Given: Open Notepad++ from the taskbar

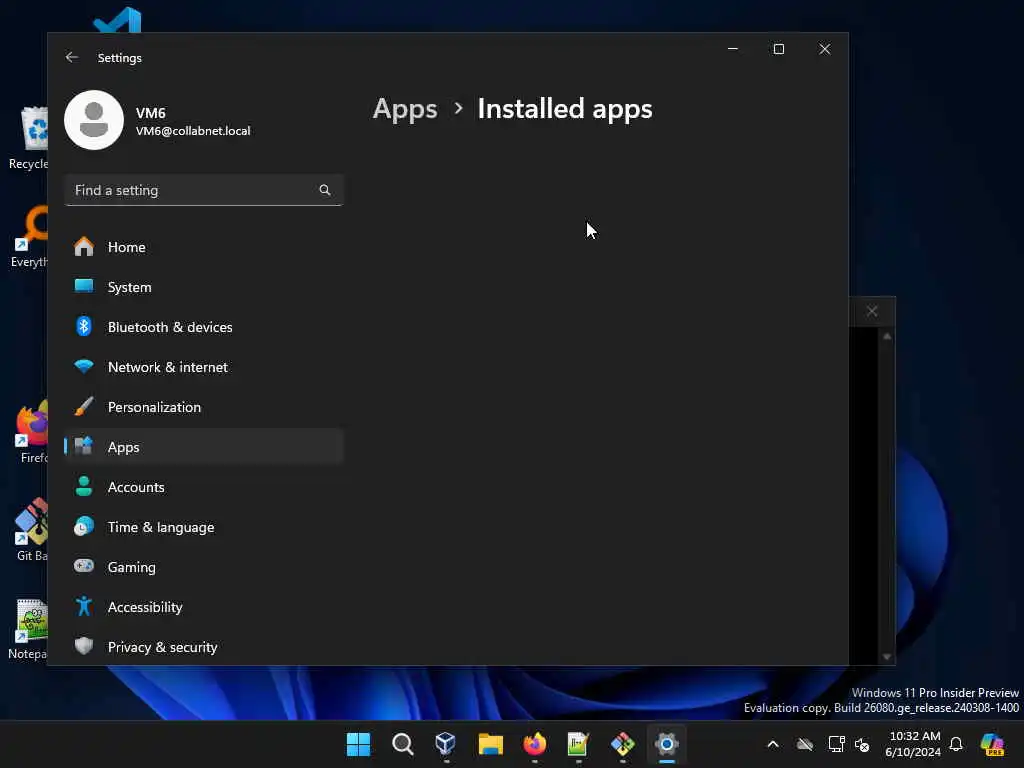Looking at the screenshot, I should (x=579, y=744).
